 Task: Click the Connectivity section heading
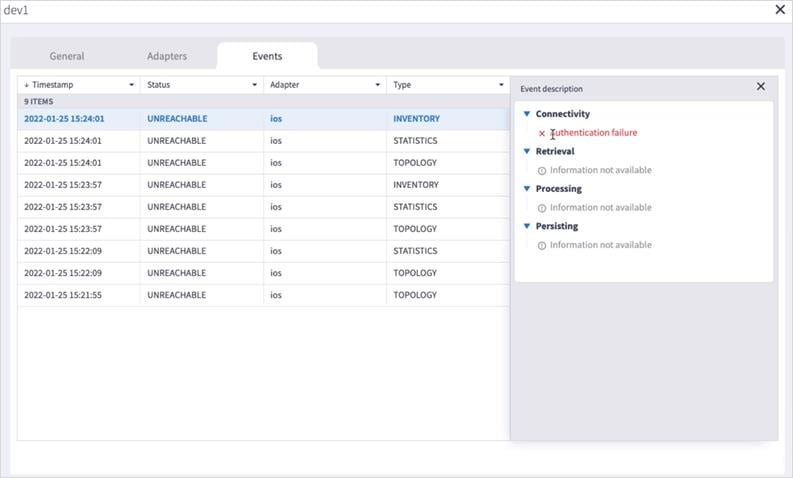(563, 114)
